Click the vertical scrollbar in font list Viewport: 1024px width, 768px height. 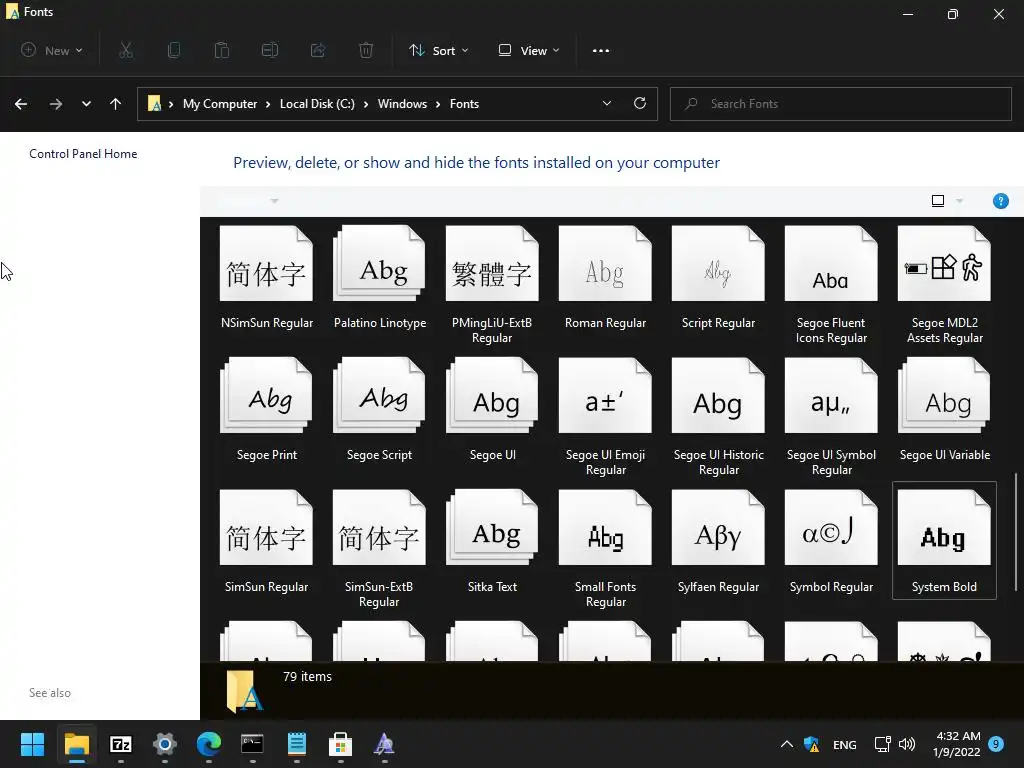(1016, 532)
